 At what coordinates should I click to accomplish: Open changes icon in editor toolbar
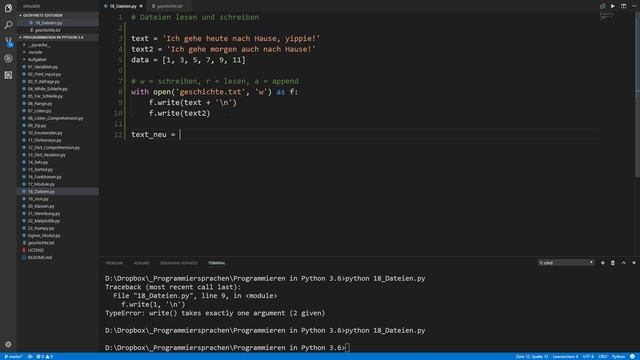pos(602,6)
